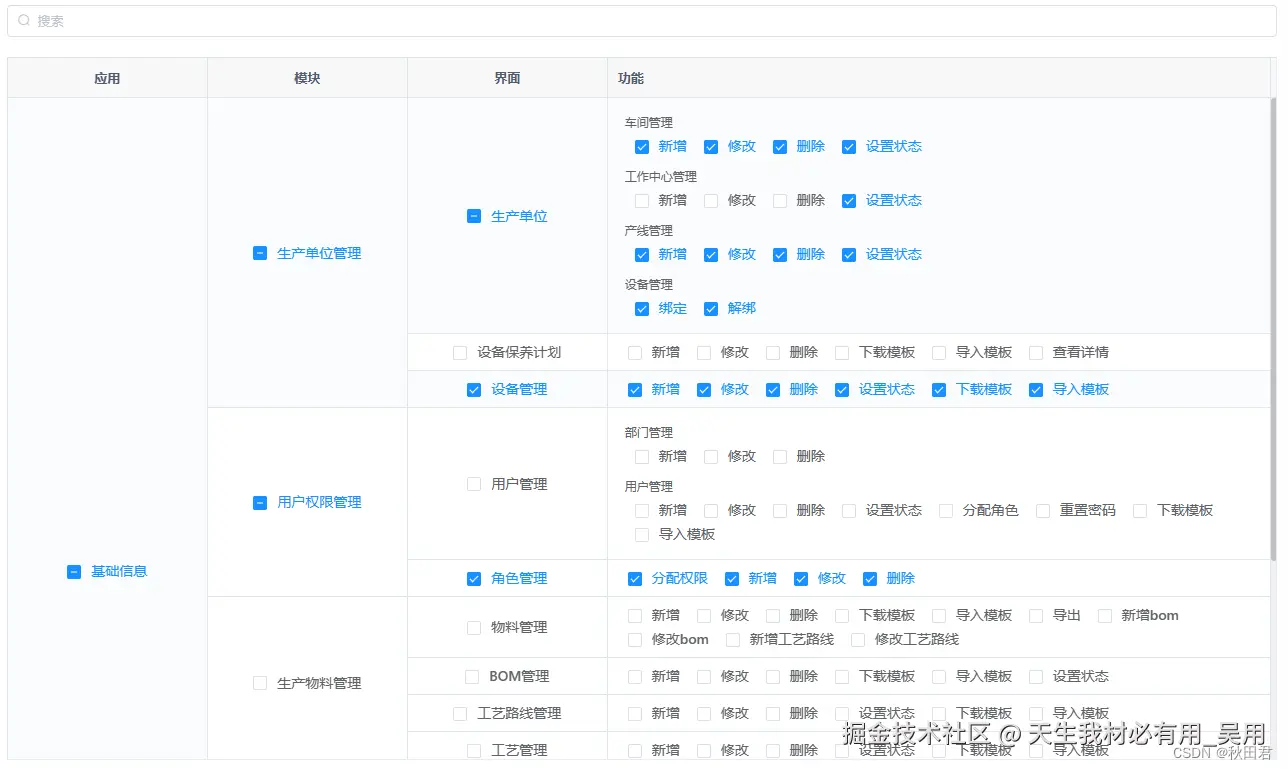The image size is (1288, 769).
Task: Uncheck 修改 under 车间管理
Action: [710, 146]
